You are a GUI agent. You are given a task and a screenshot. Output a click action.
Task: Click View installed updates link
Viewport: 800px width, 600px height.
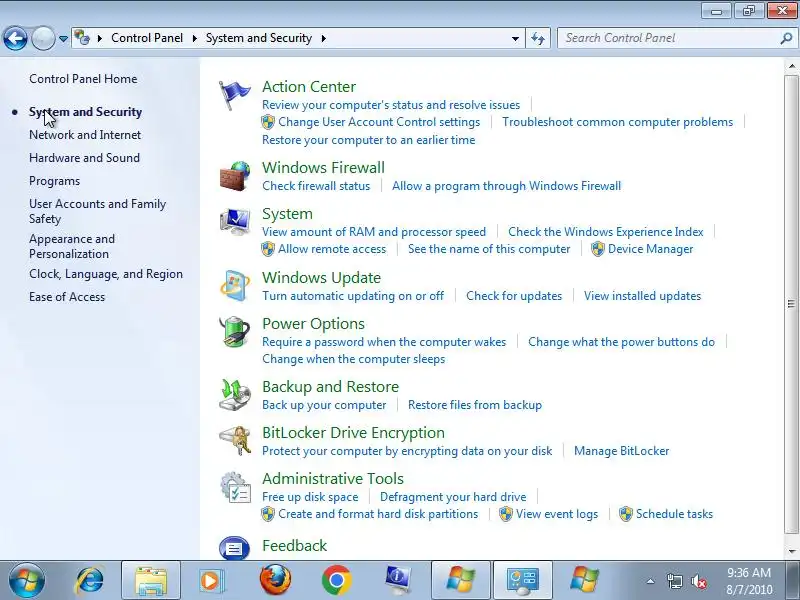(x=642, y=296)
